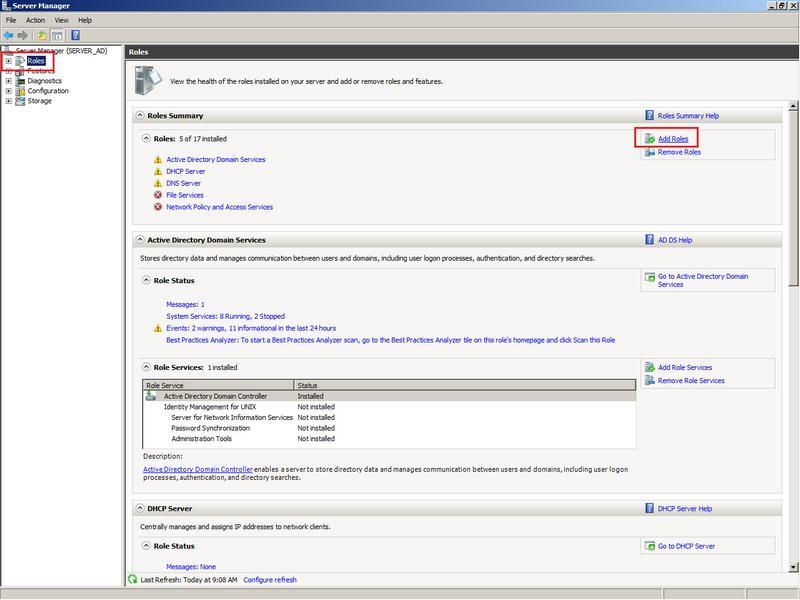Click the DHCP Server Help icon

649,508
